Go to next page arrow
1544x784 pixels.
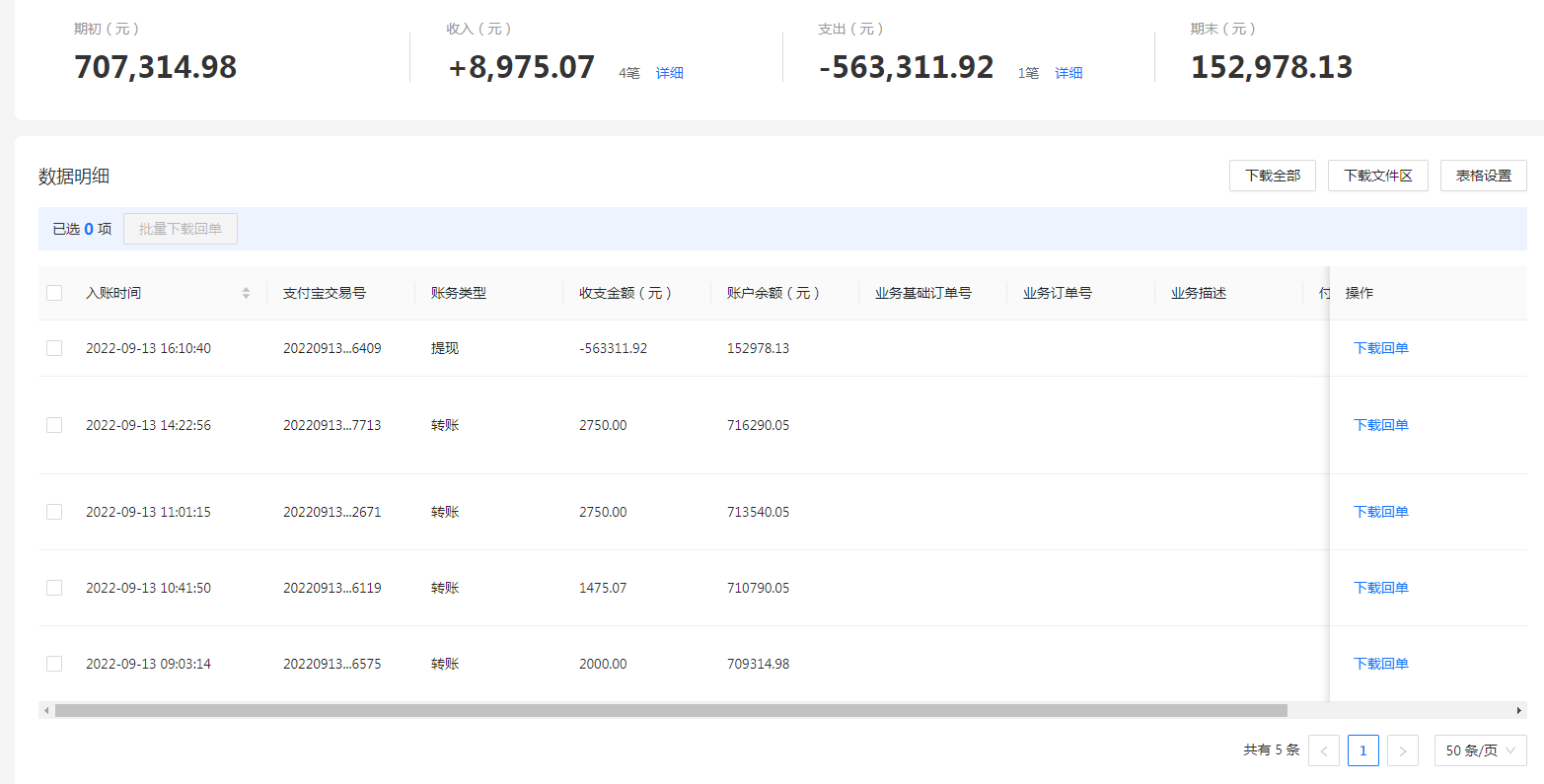pos(1403,750)
